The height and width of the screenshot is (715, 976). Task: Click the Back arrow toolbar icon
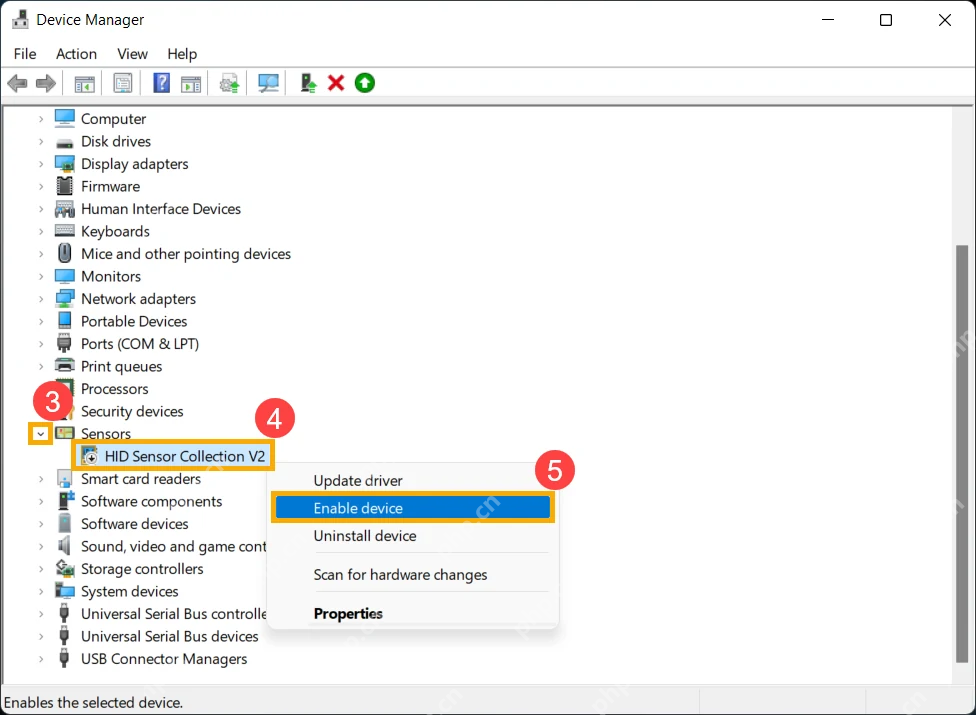pyautogui.click(x=17, y=83)
